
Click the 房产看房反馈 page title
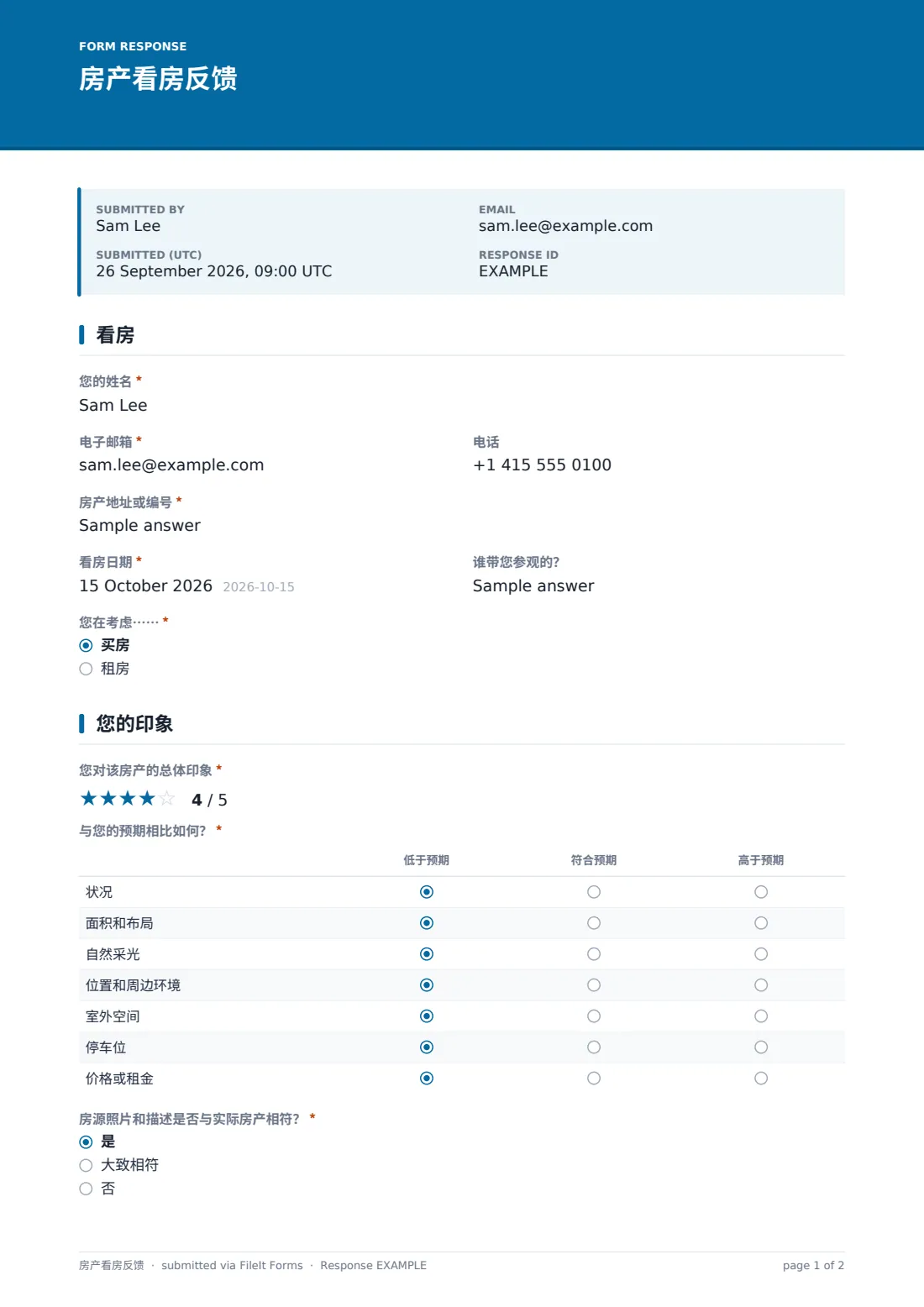pos(158,79)
